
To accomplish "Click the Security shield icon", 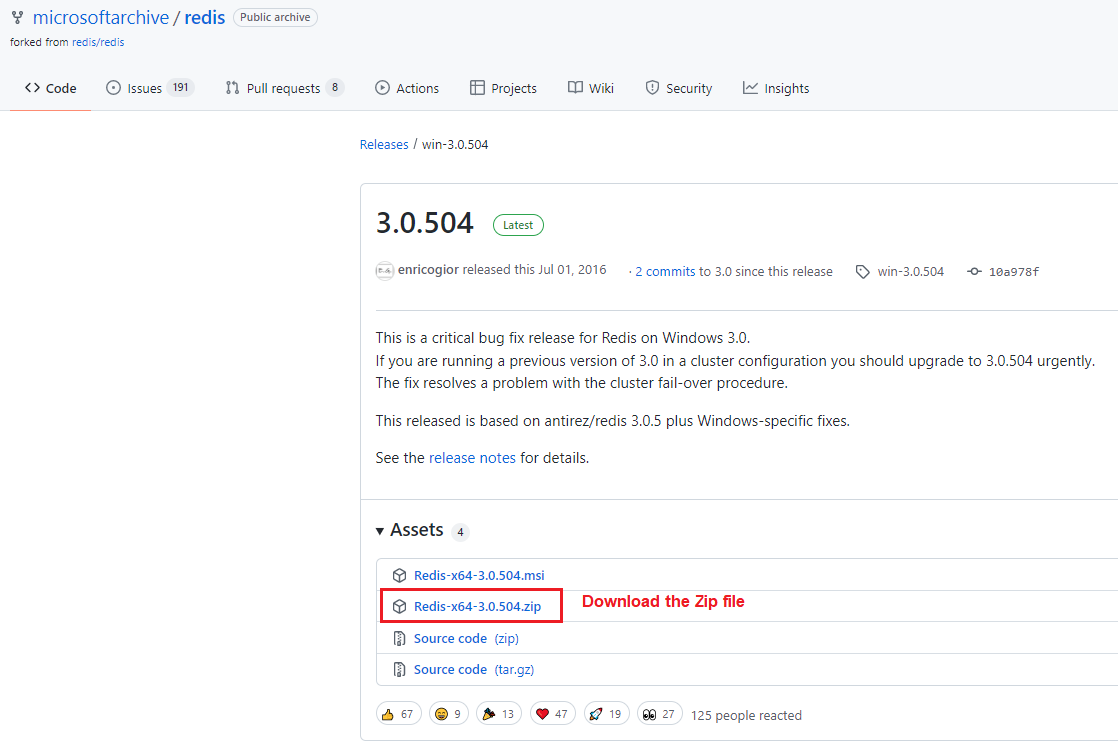I will [x=651, y=88].
